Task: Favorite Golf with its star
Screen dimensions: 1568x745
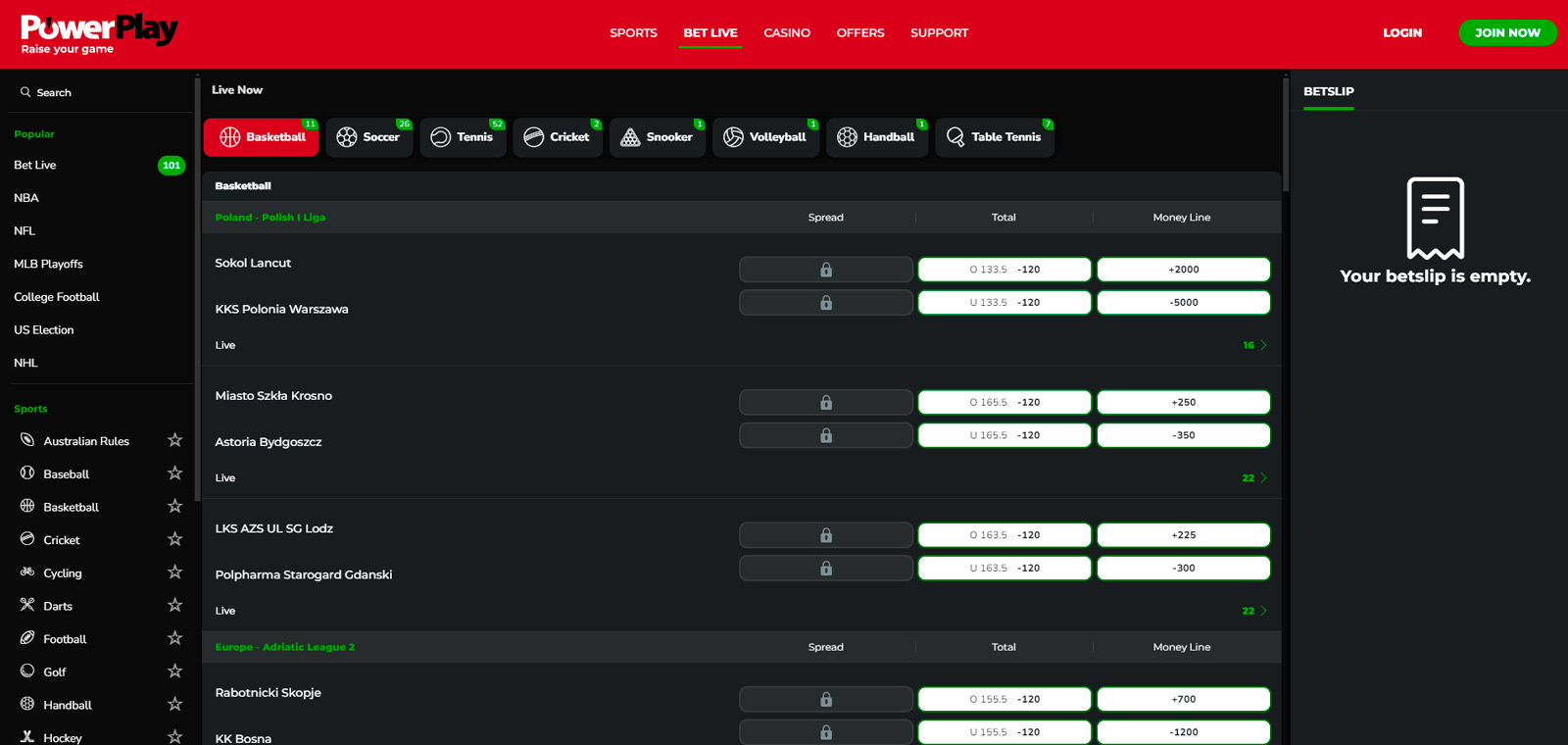Action: coord(174,671)
